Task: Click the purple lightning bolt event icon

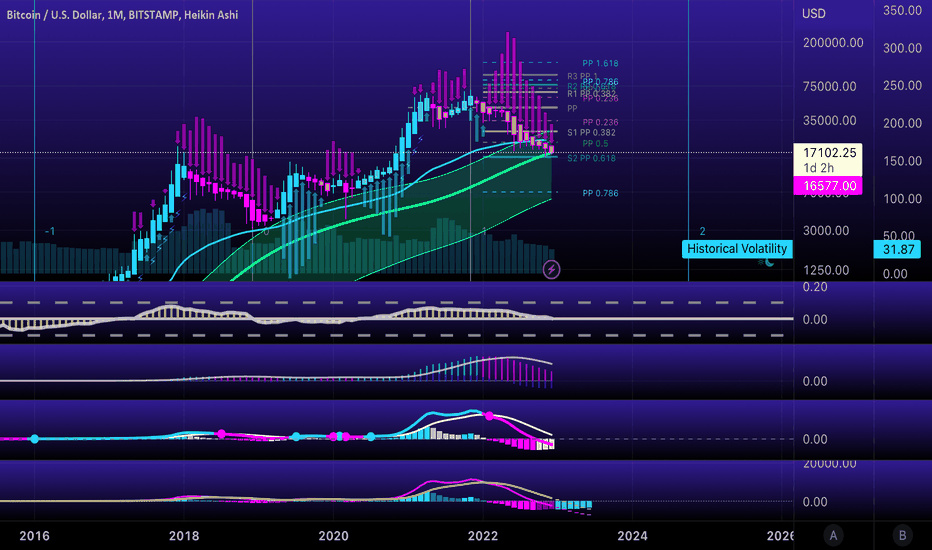Action: [551, 269]
